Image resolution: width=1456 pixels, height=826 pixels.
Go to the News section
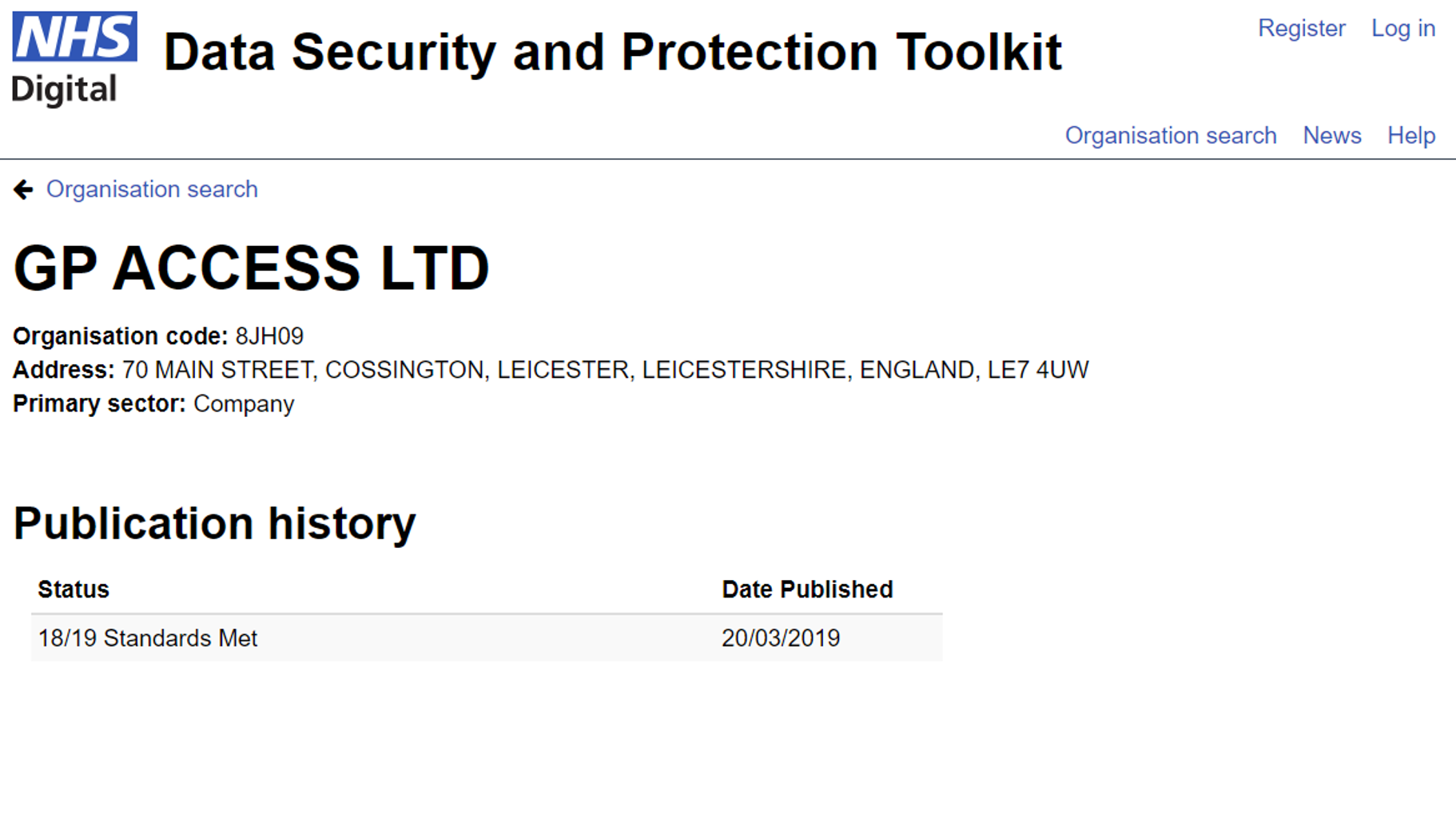1331,136
